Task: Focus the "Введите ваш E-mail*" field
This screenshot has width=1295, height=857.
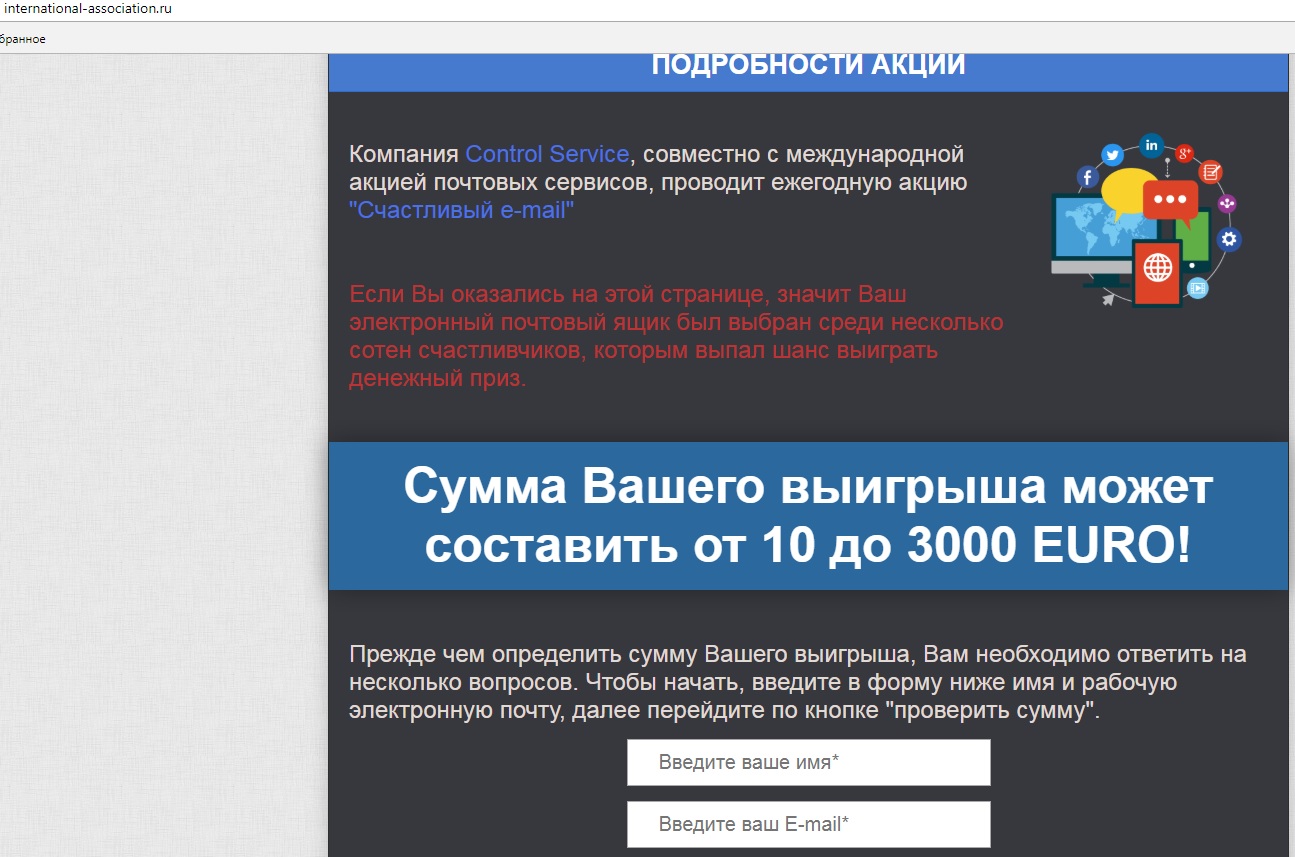Action: pos(809,824)
